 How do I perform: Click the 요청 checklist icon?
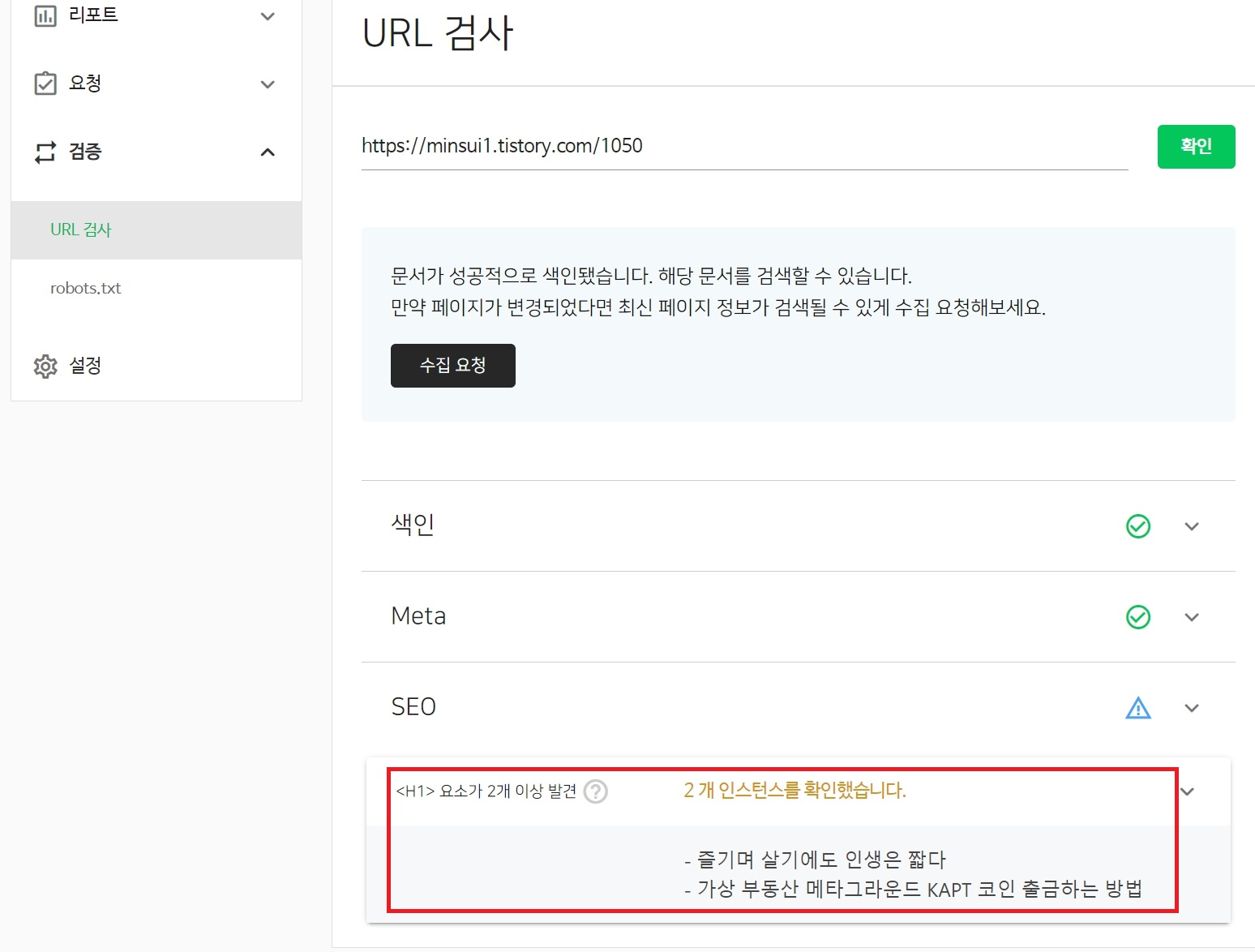click(46, 82)
